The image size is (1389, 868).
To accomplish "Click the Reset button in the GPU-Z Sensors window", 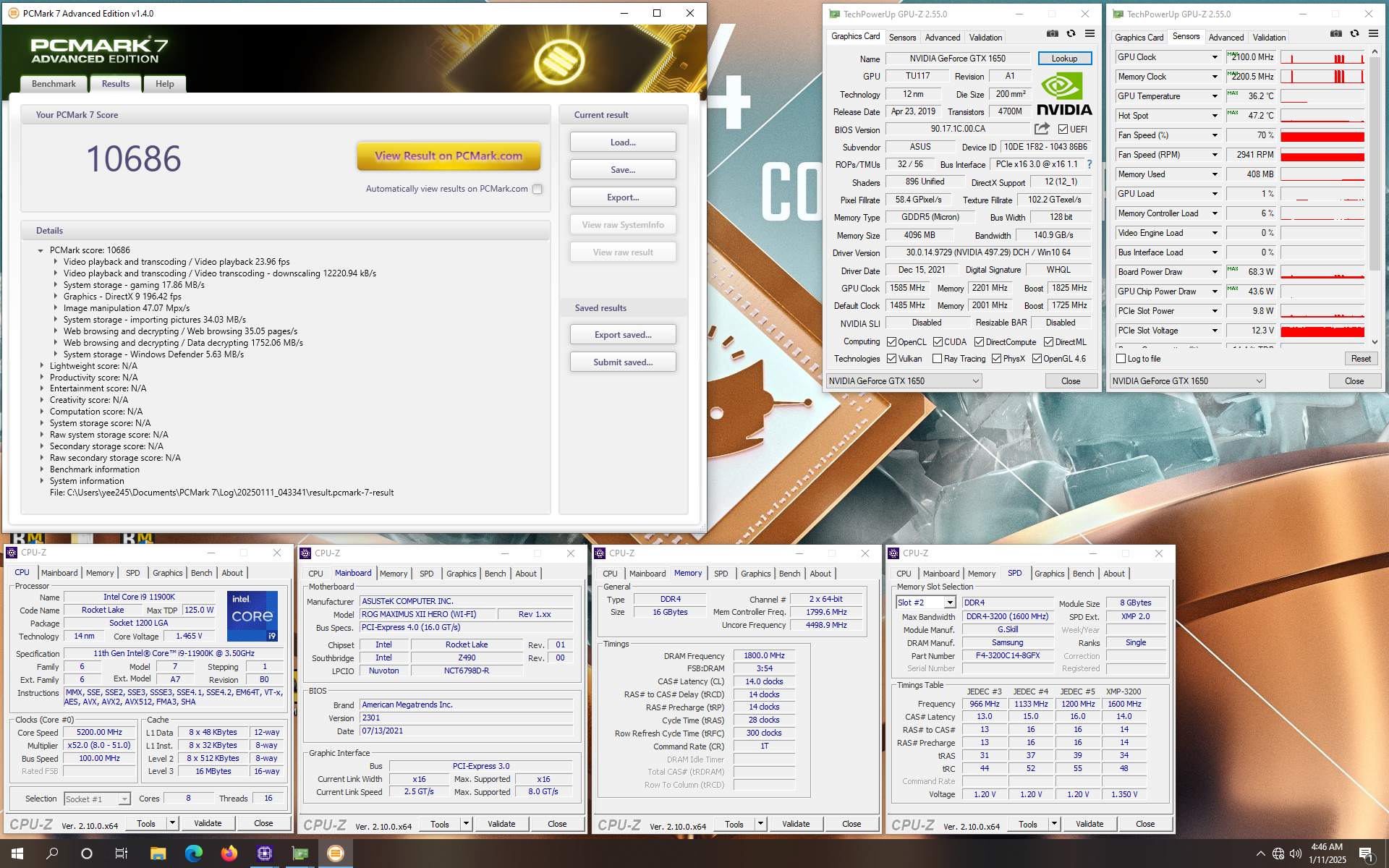I will (1361, 359).
